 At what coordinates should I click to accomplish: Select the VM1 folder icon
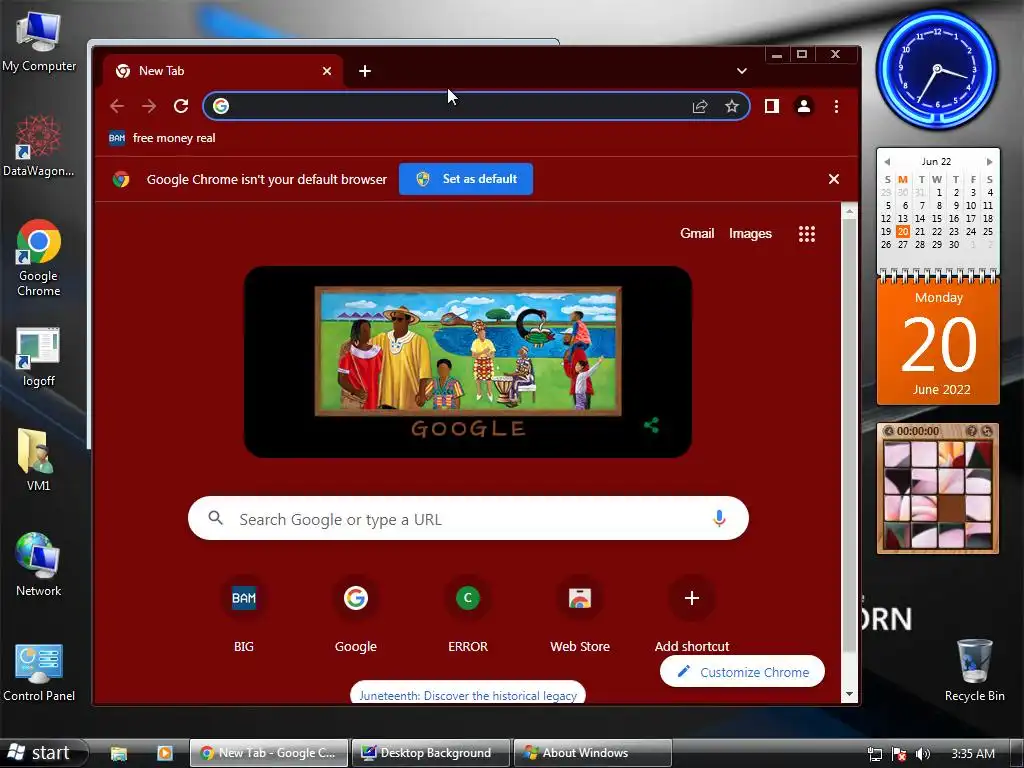click(x=39, y=460)
